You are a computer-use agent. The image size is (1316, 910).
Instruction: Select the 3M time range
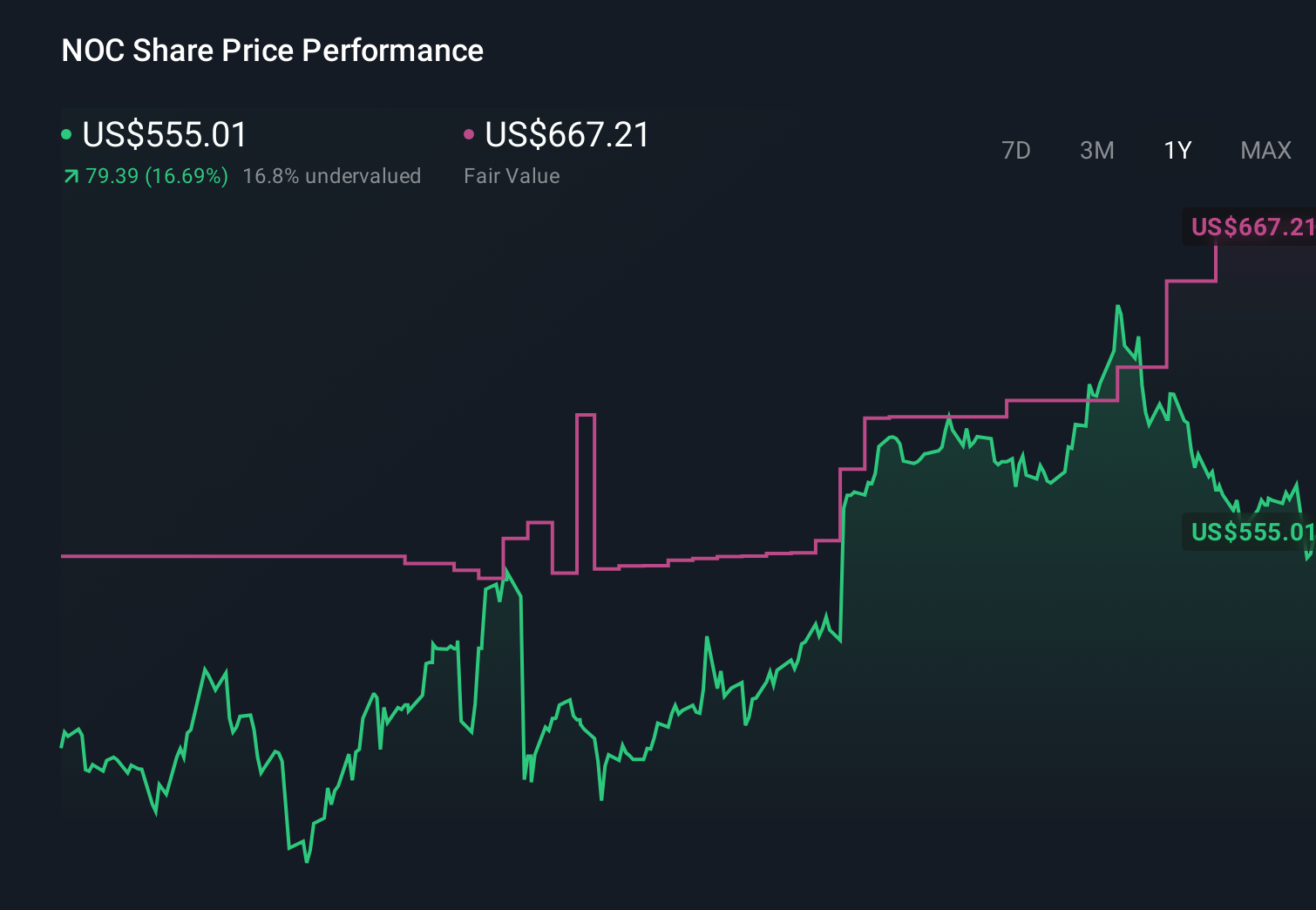[x=1096, y=150]
